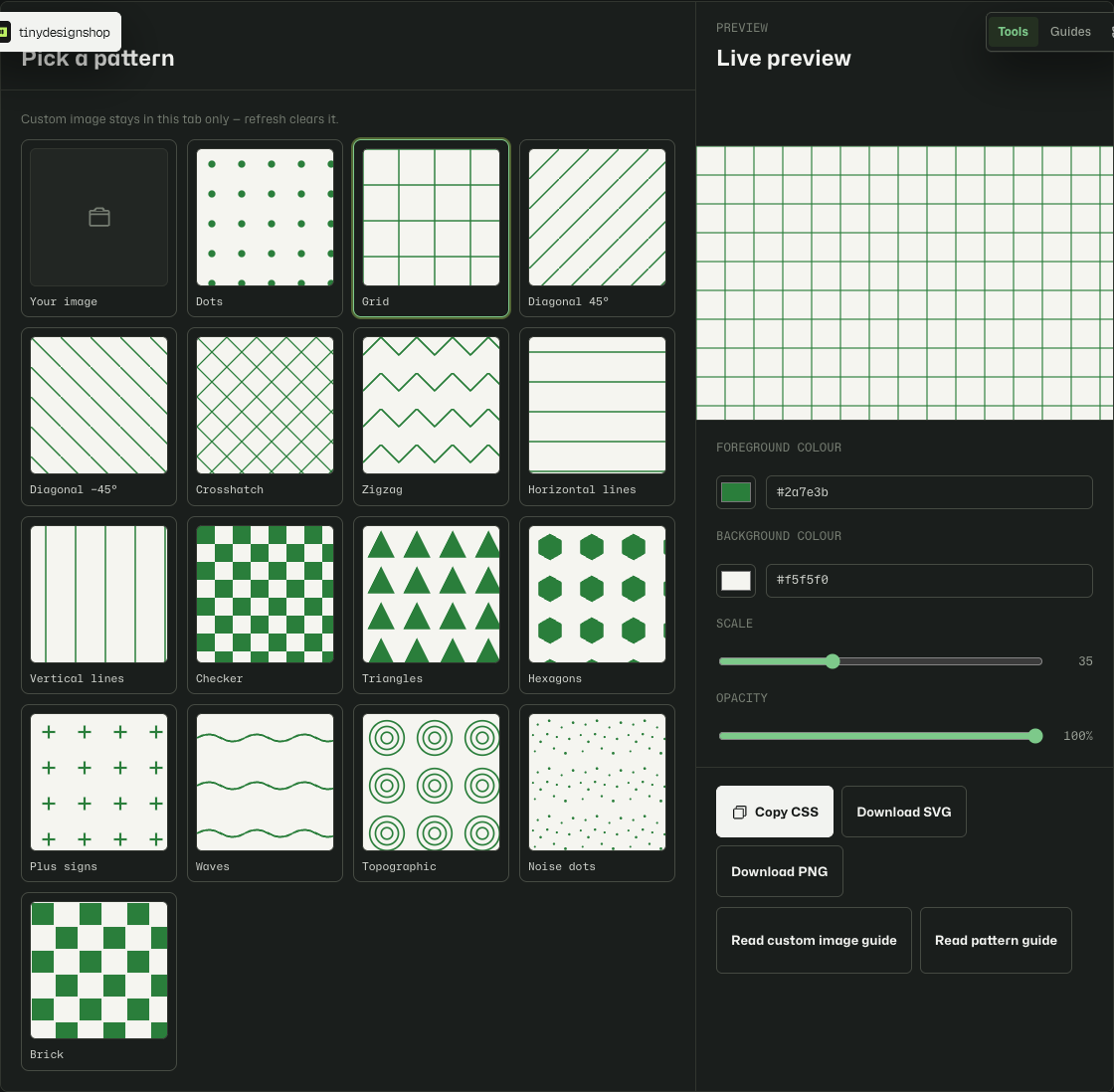Click the Opacity value 100%
Viewport: 1114px width, 1092px height.
[1078, 736]
